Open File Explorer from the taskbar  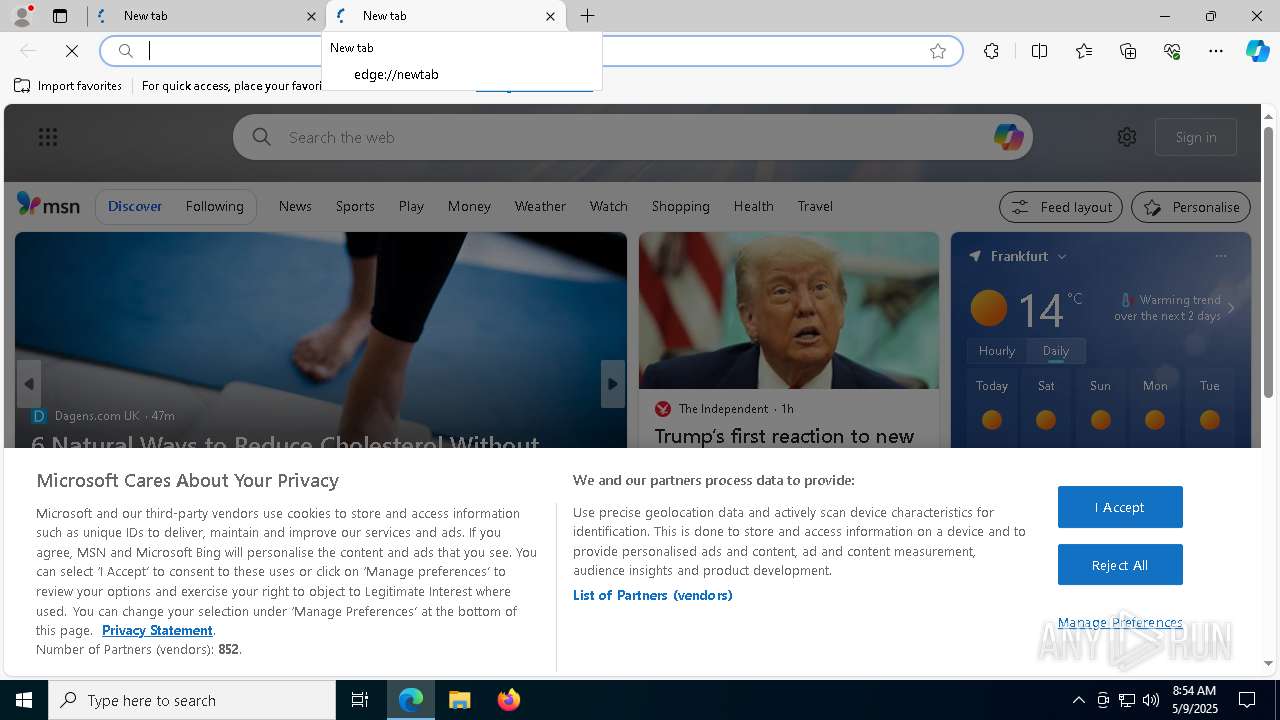(x=460, y=700)
